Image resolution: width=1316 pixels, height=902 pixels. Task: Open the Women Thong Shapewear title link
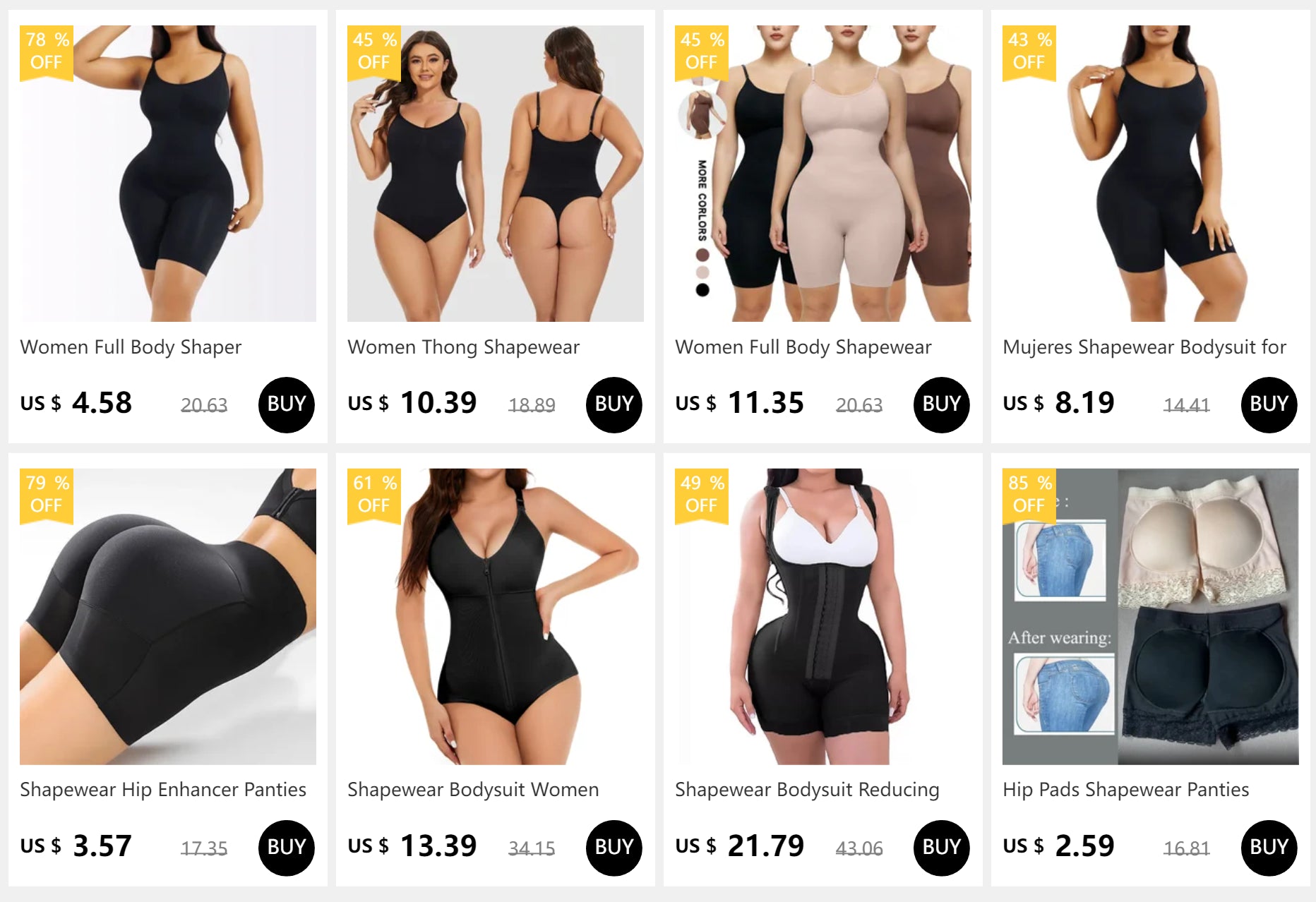click(463, 347)
